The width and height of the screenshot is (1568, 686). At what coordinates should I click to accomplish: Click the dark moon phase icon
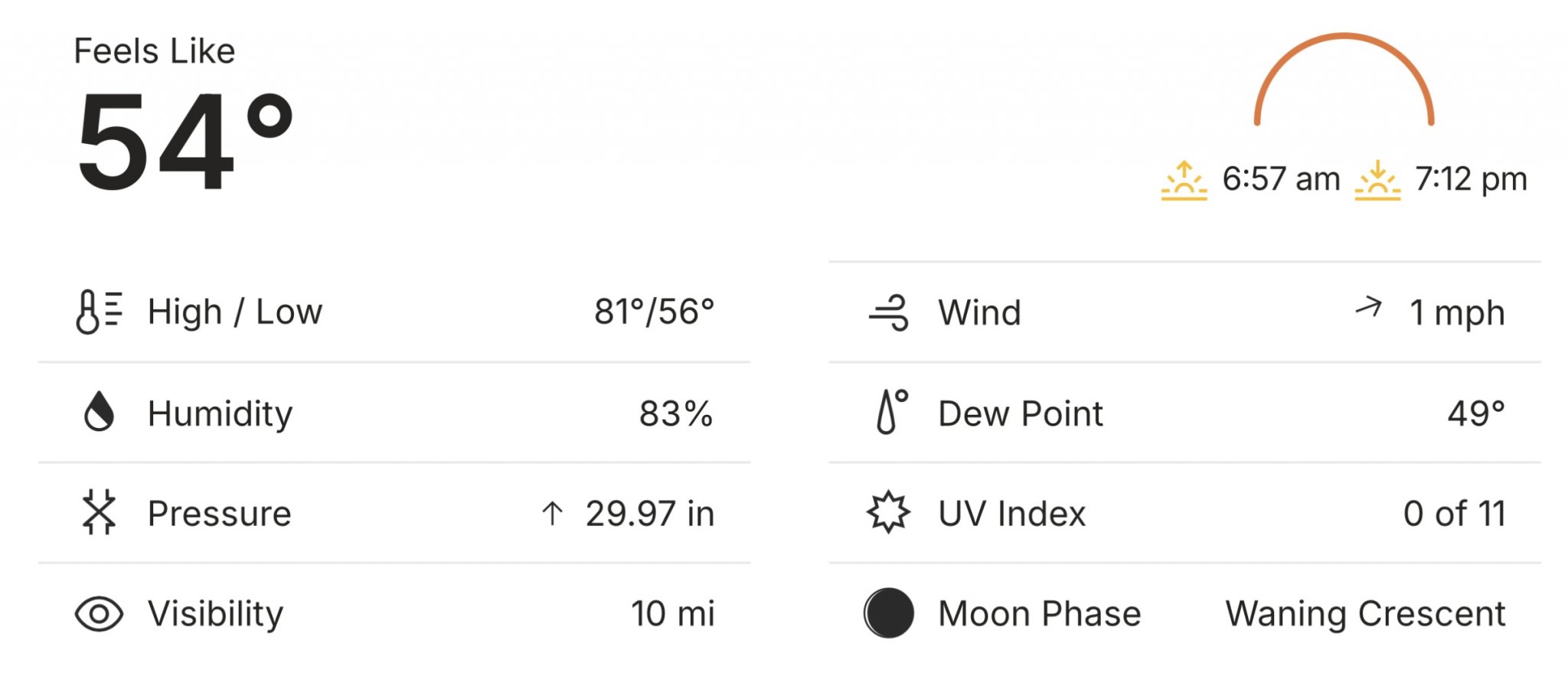(889, 613)
